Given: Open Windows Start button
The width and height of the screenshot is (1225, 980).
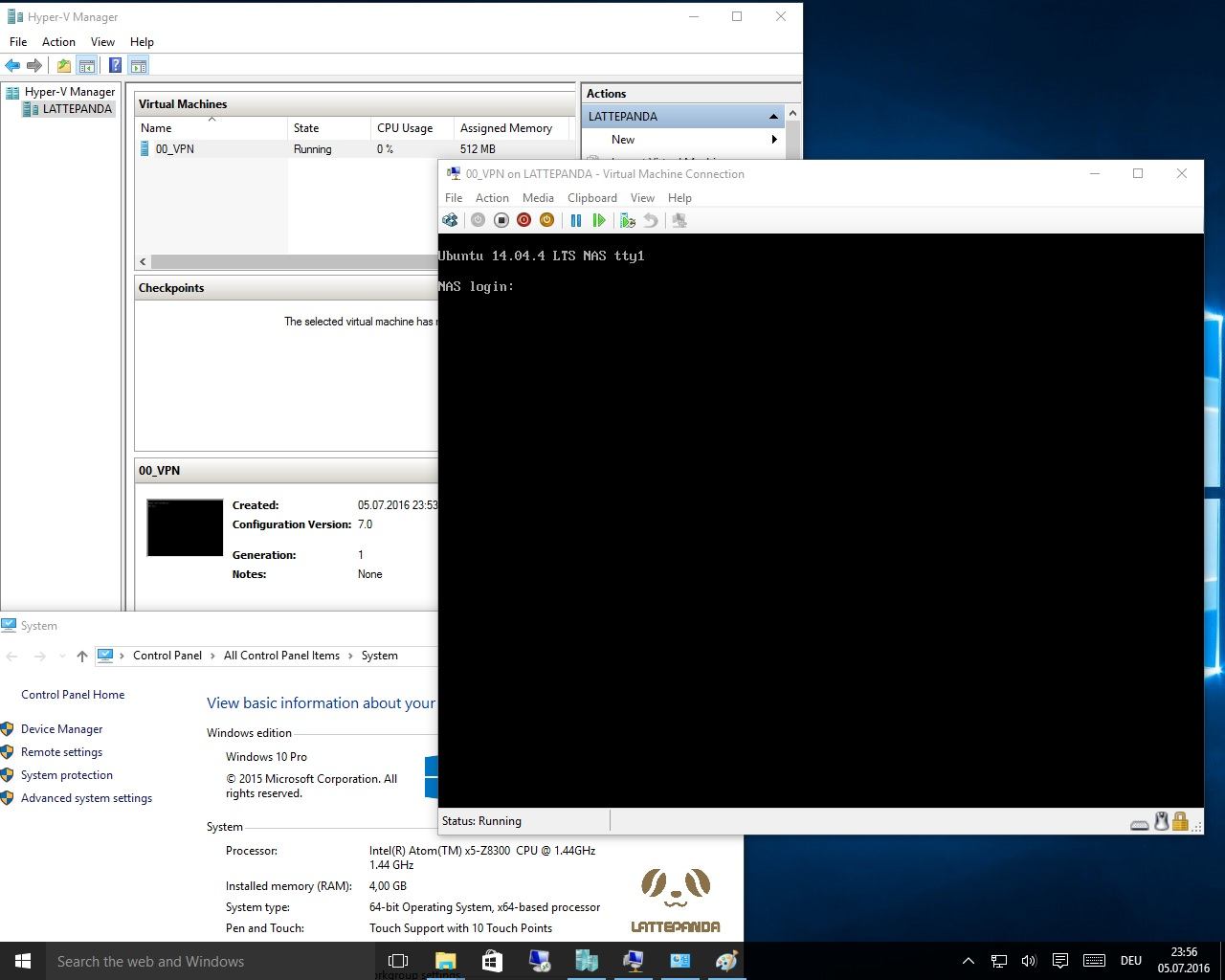Looking at the screenshot, I should click(x=23, y=961).
